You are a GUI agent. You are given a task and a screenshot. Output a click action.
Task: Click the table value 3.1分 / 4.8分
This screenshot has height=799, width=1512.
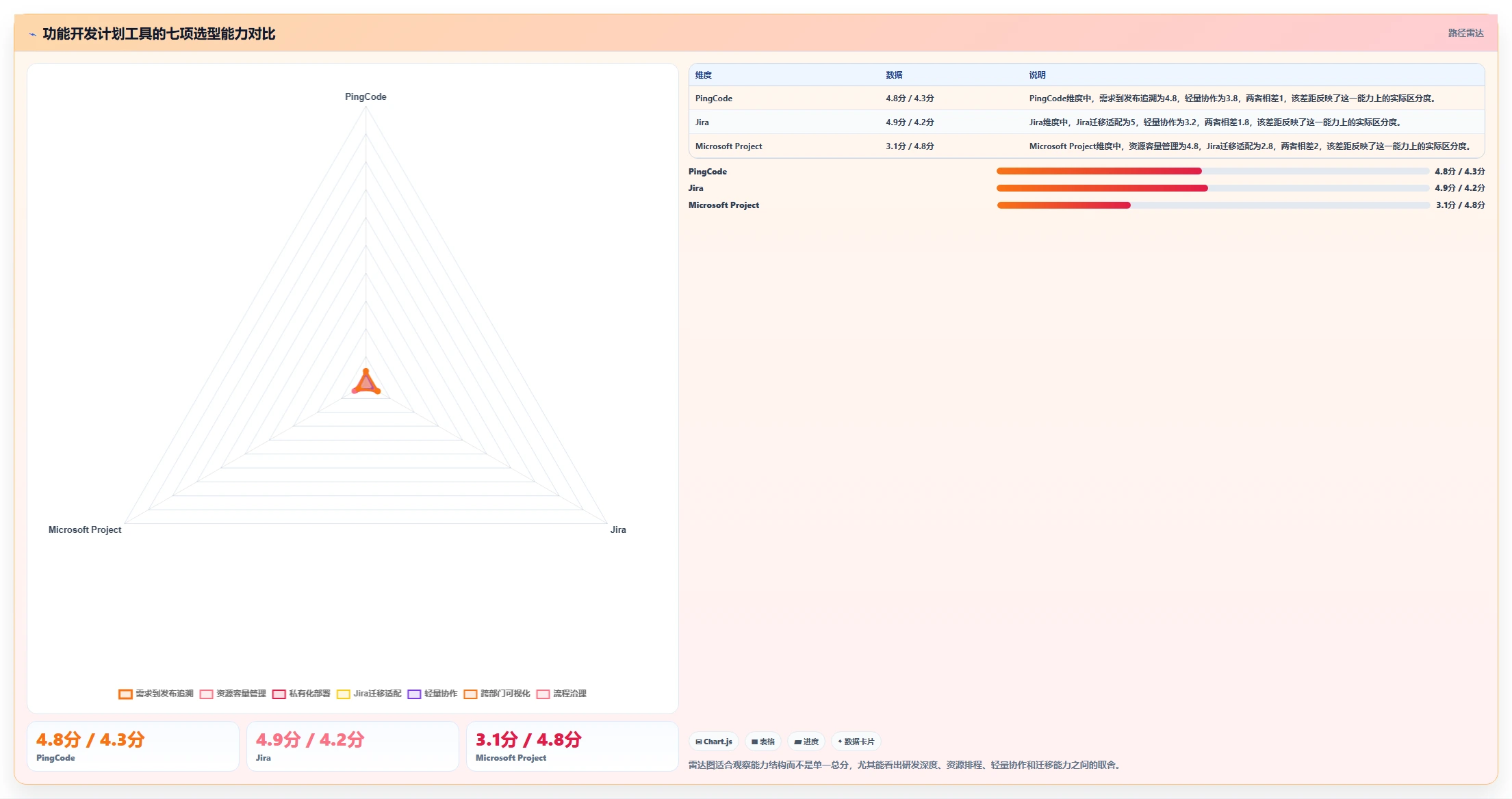pyautogui.click(x=910, y=146)
